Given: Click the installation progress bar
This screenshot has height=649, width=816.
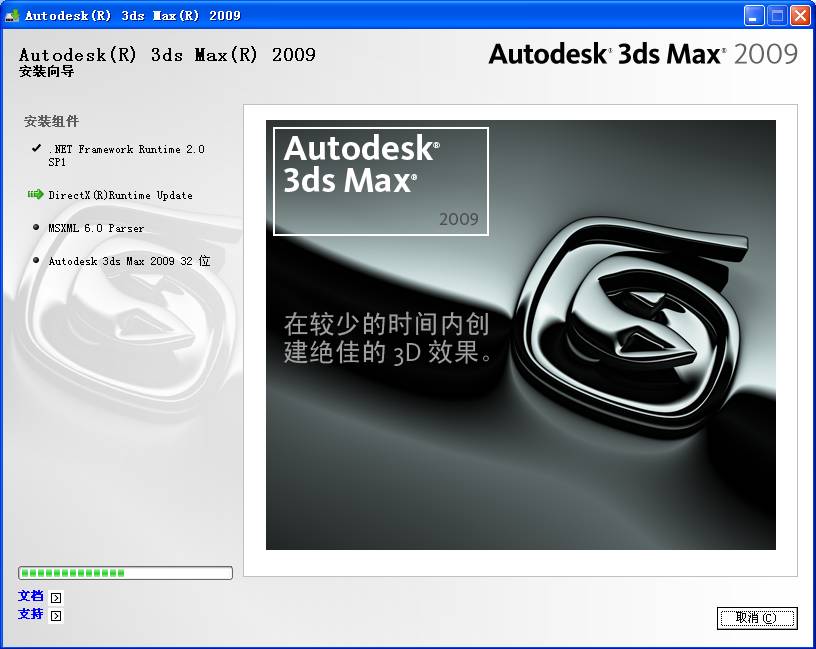Looking at the screenshot, I should (x=125, y=573).
